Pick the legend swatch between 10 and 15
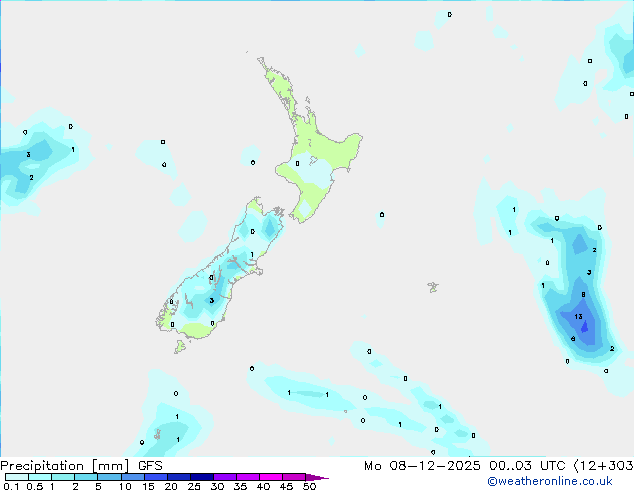Viewport: 634px width, 490px height. click(132, 477)
